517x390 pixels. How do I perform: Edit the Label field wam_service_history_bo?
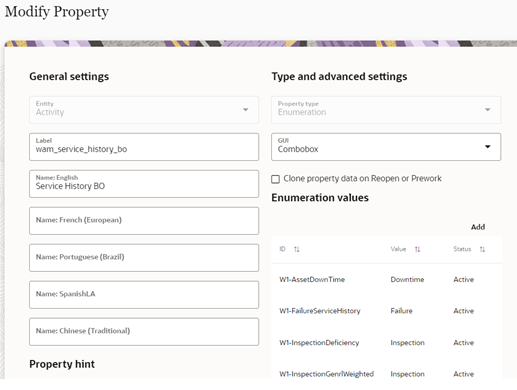coord(144,147)
